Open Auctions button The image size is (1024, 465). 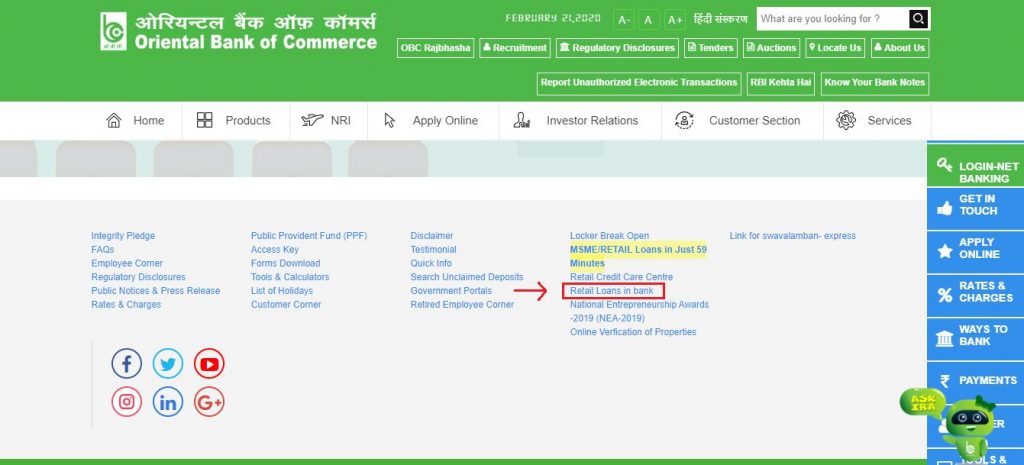coord(771,48)
